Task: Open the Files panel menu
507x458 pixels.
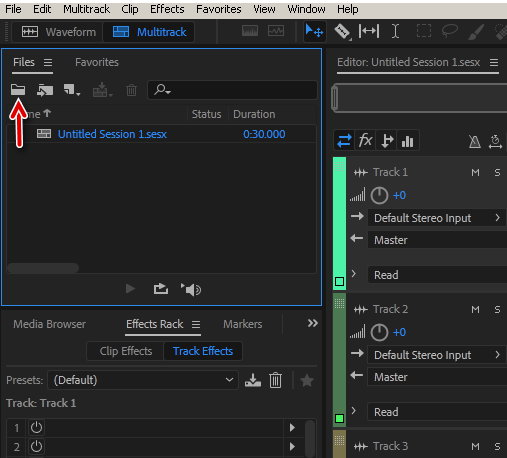Action: 48,62
